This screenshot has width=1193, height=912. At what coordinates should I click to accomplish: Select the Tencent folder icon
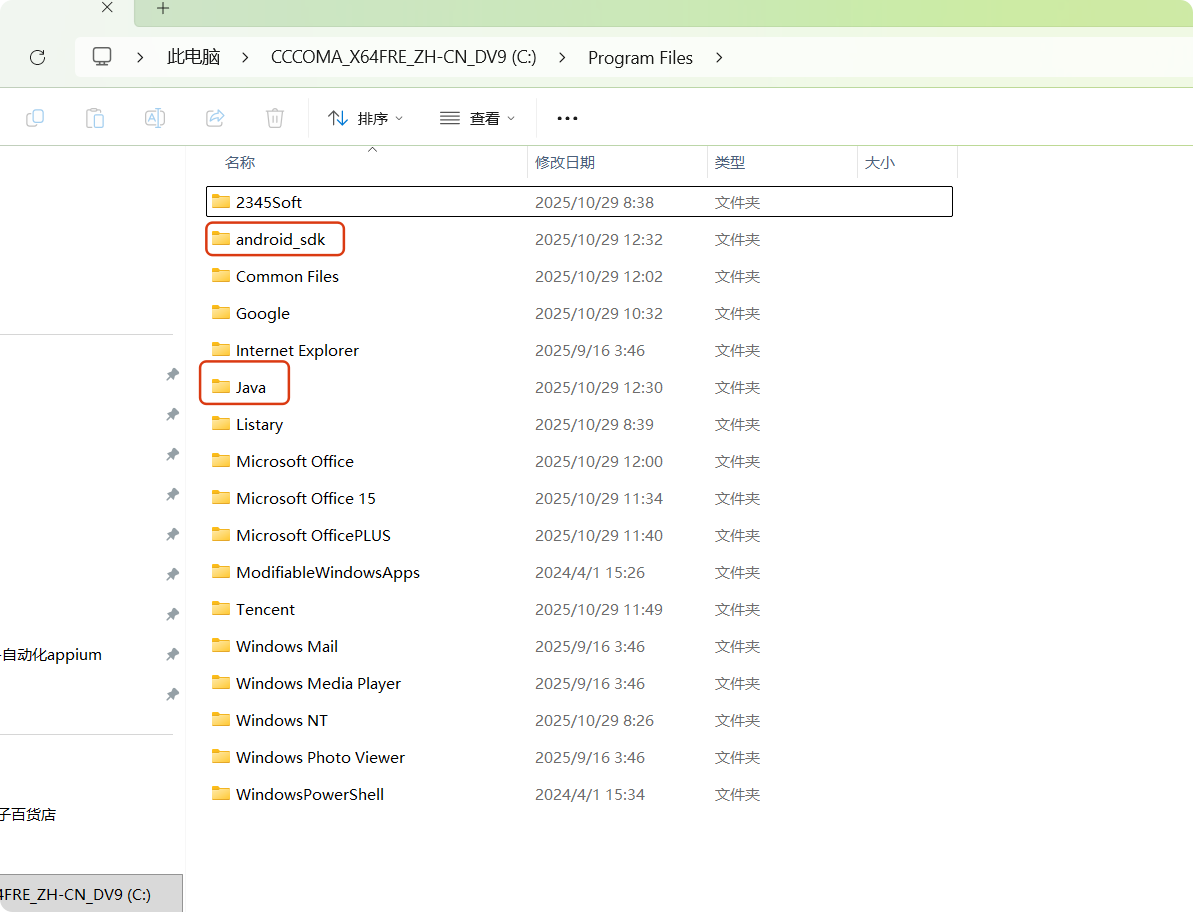pyautogui.click(x=221, y=609)
